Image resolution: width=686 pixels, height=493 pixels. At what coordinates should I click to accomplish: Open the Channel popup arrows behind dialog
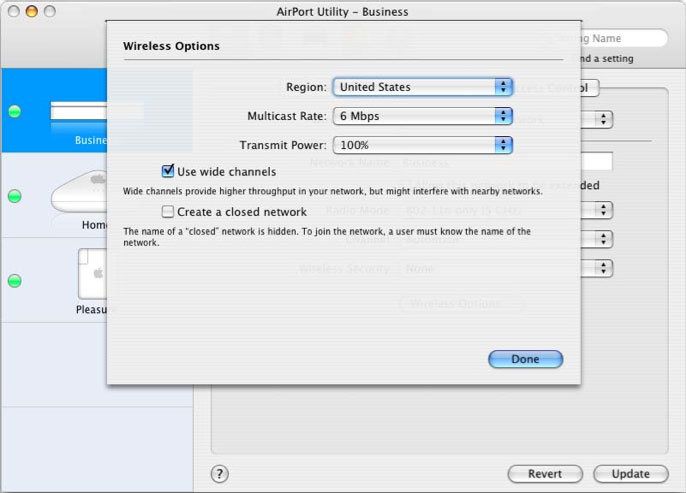pos(603,239)
